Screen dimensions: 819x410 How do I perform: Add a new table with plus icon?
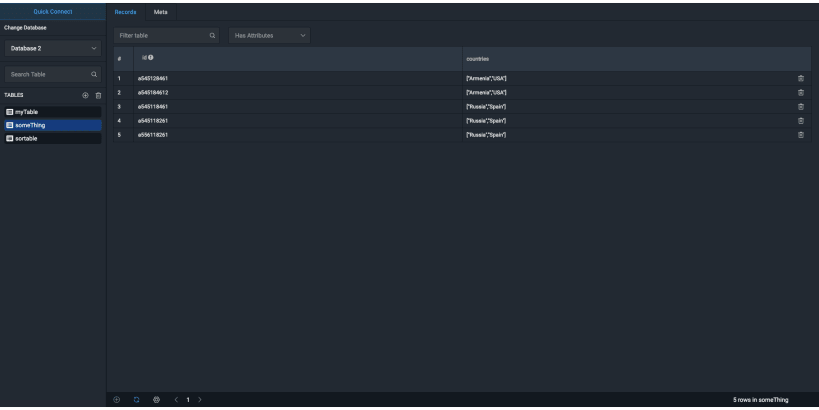(85, 95)
